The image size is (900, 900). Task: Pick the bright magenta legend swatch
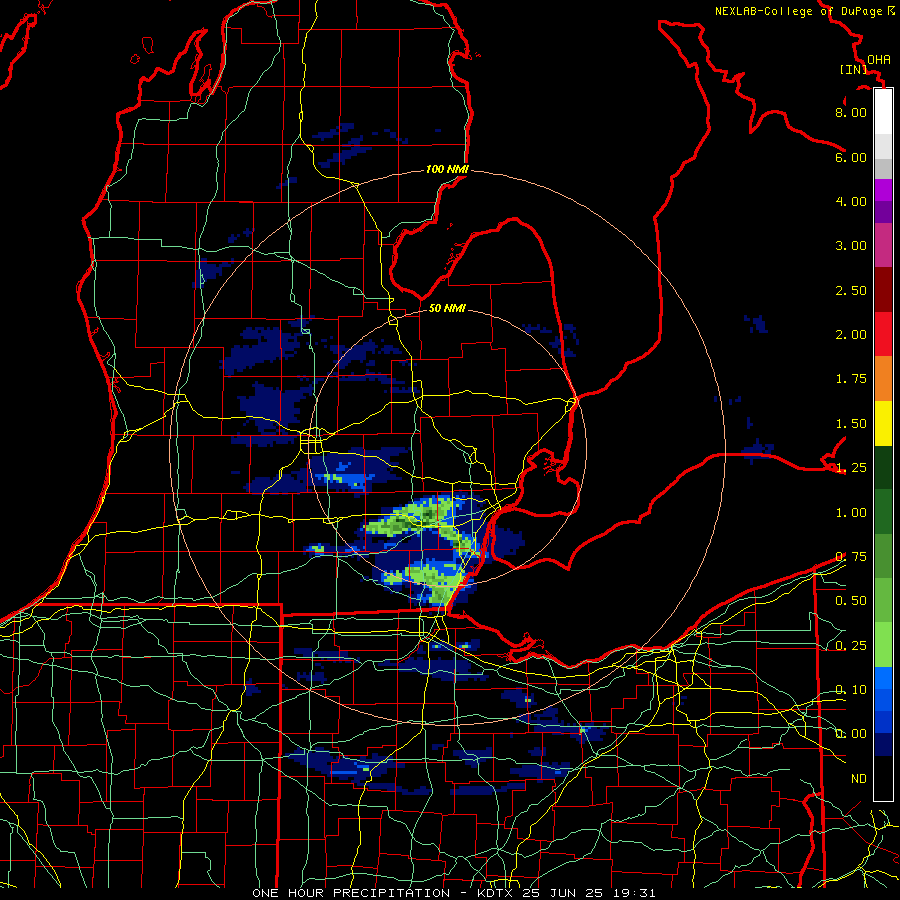point(883,190)
